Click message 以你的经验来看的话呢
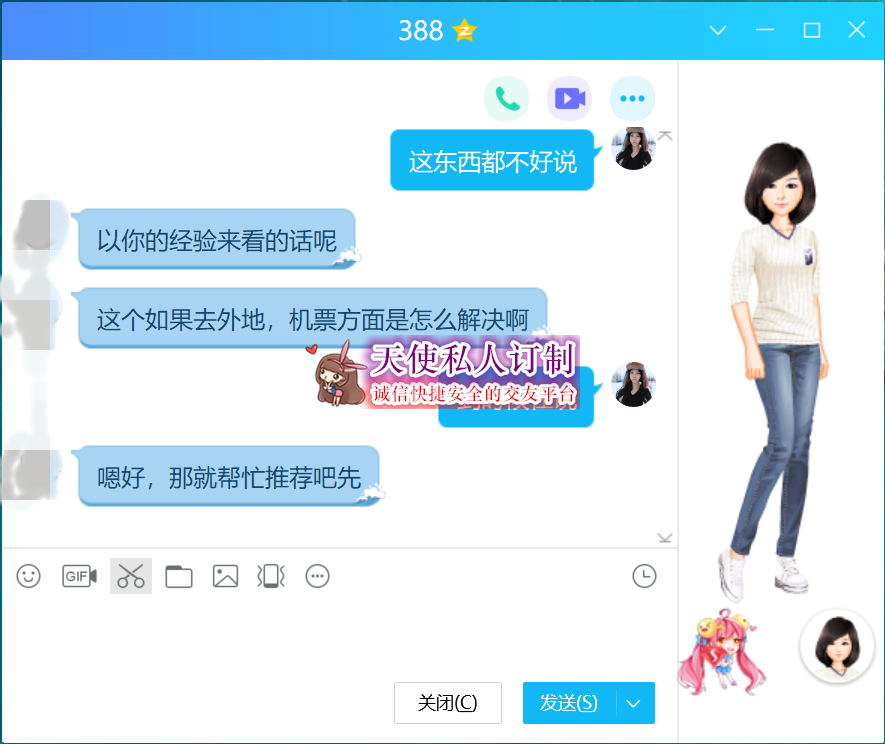 [217, 240]
